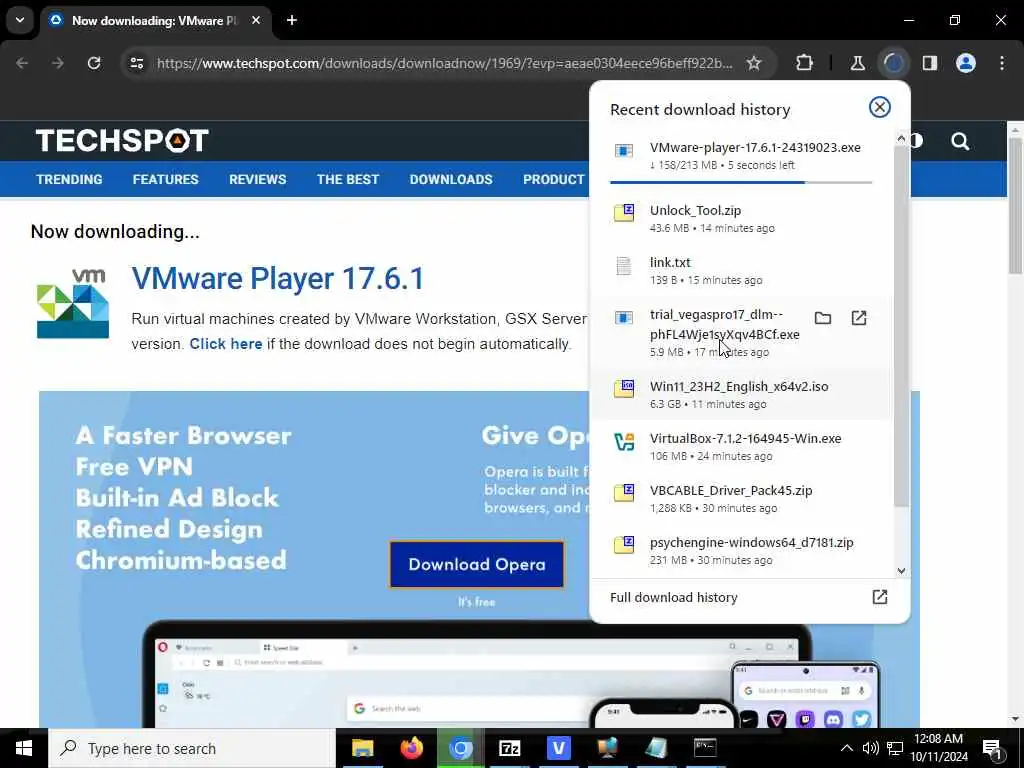The image size is (1024, 768).
Task: Open the DOWNLOADS menu
Action: (x=451, y=179)
